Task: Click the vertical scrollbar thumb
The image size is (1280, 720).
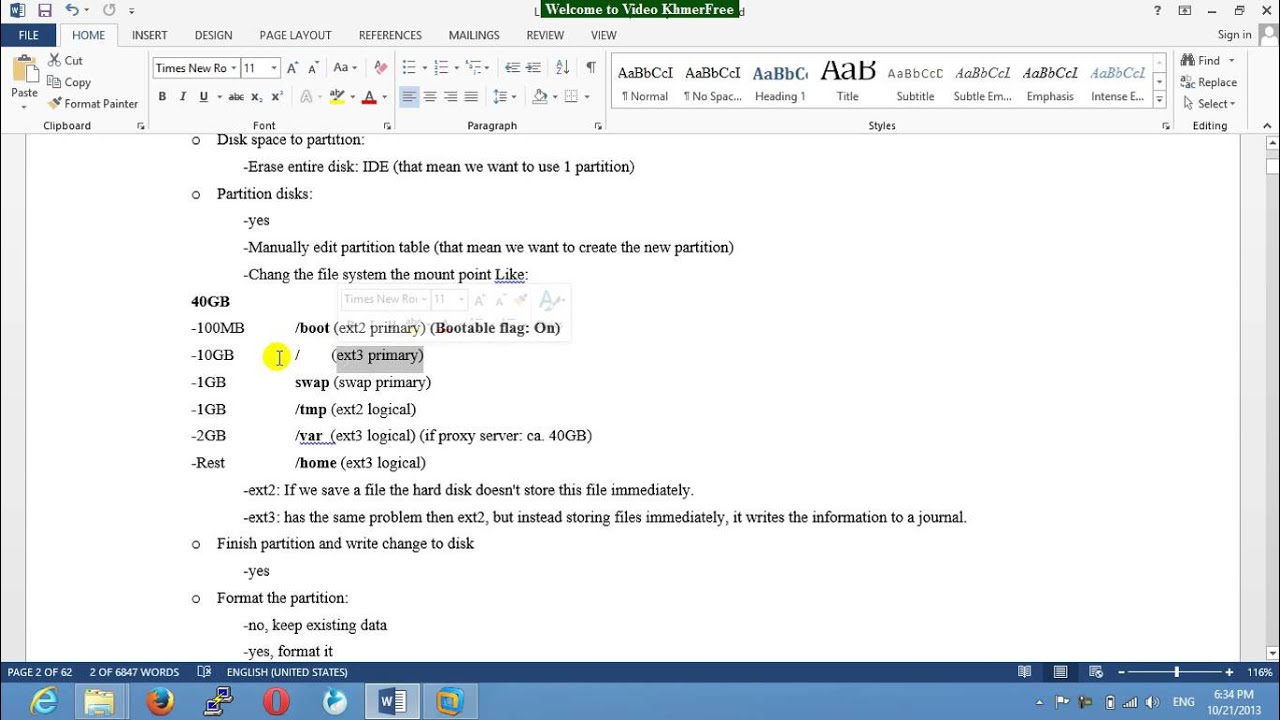Action: (x=1272, y=166)
